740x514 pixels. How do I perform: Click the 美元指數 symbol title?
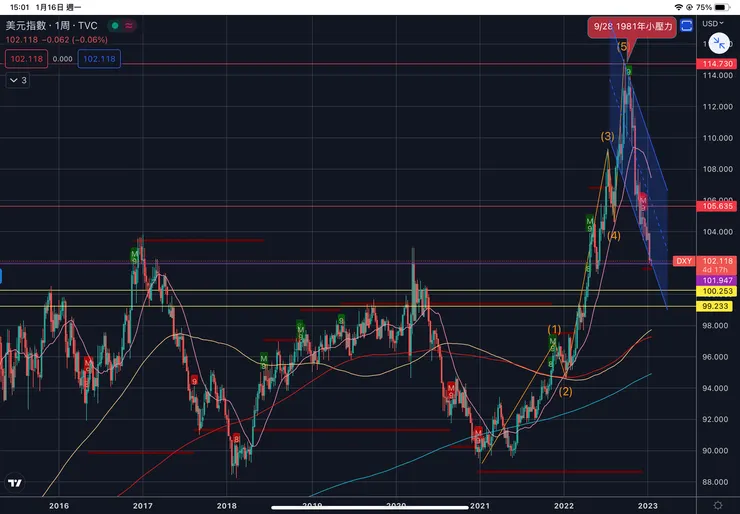tap(25, 25)
